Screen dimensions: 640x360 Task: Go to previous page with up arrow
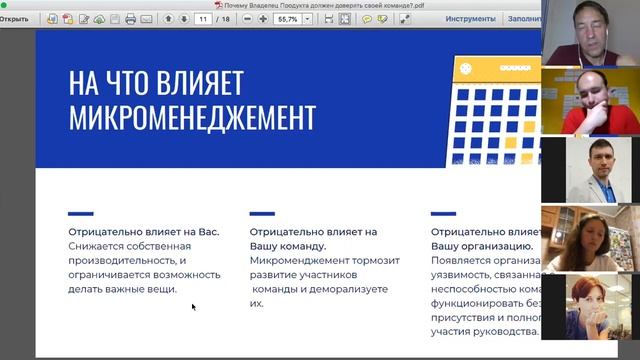[168, 19]
